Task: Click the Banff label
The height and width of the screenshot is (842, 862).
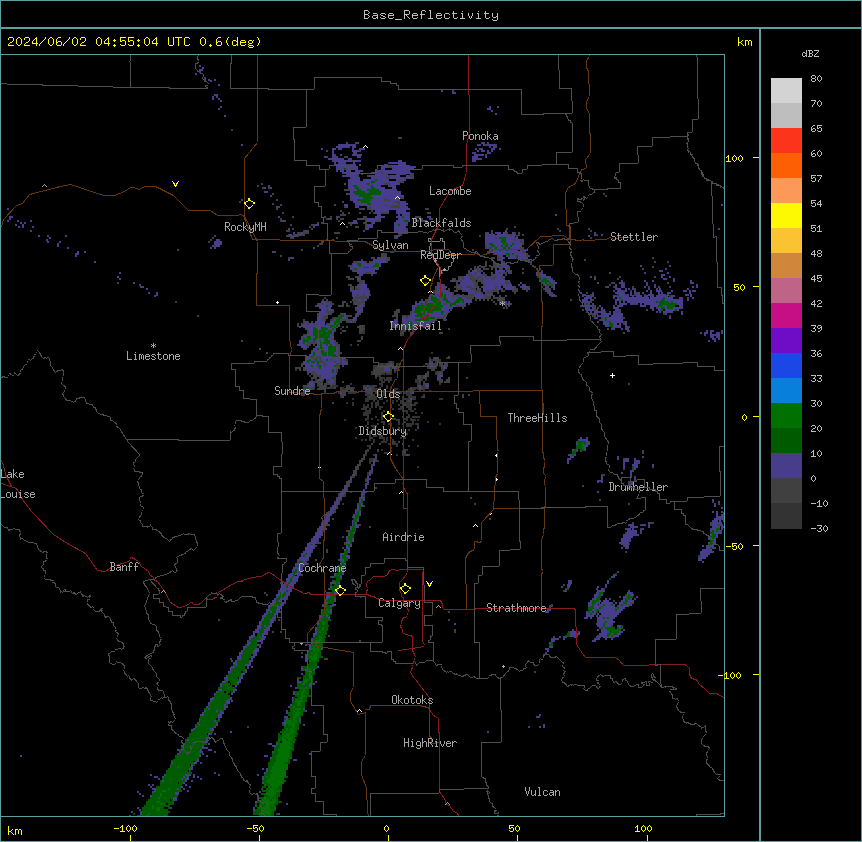Action: pos(124,567)
